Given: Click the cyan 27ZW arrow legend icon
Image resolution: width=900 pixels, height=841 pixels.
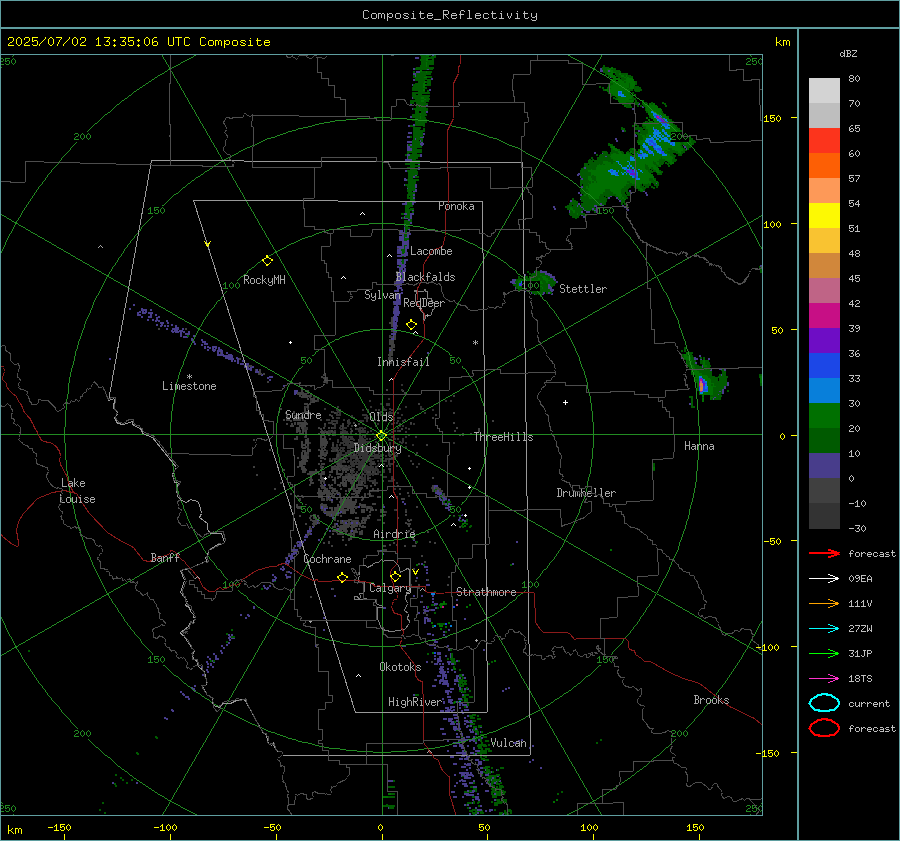Looking at the screenshot, I should pyautogui.click(x=824, y=629).
